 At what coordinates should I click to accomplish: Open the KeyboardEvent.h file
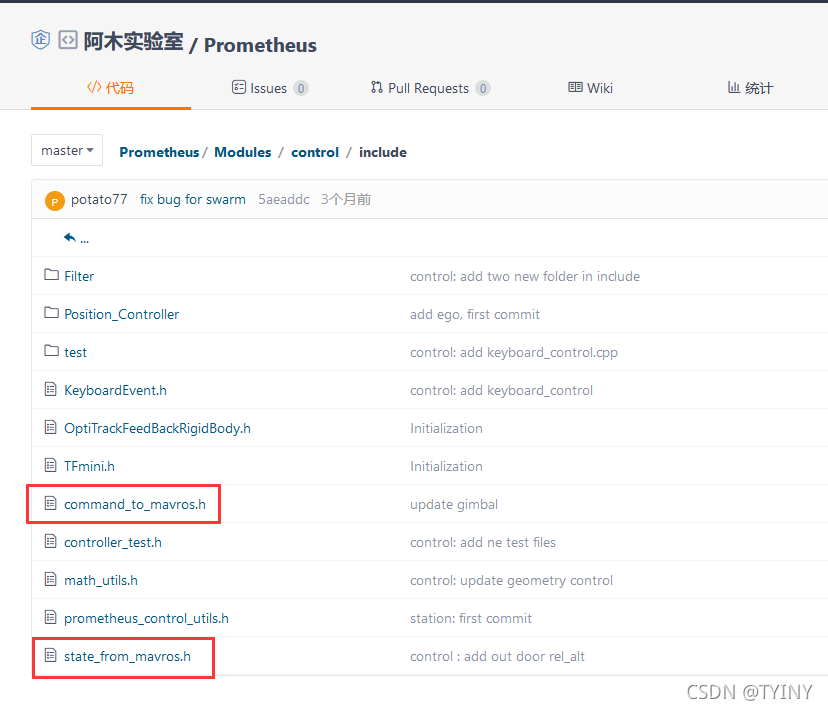pyautogui.click(x=115, y=391)
